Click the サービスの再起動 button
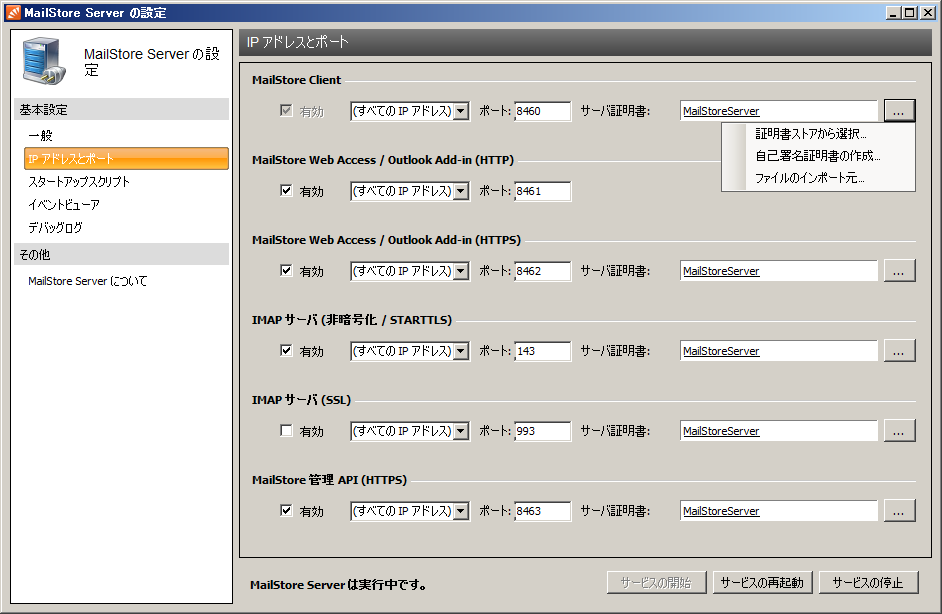This screenshot has height=614, width=942. click(x=761, y=583)
